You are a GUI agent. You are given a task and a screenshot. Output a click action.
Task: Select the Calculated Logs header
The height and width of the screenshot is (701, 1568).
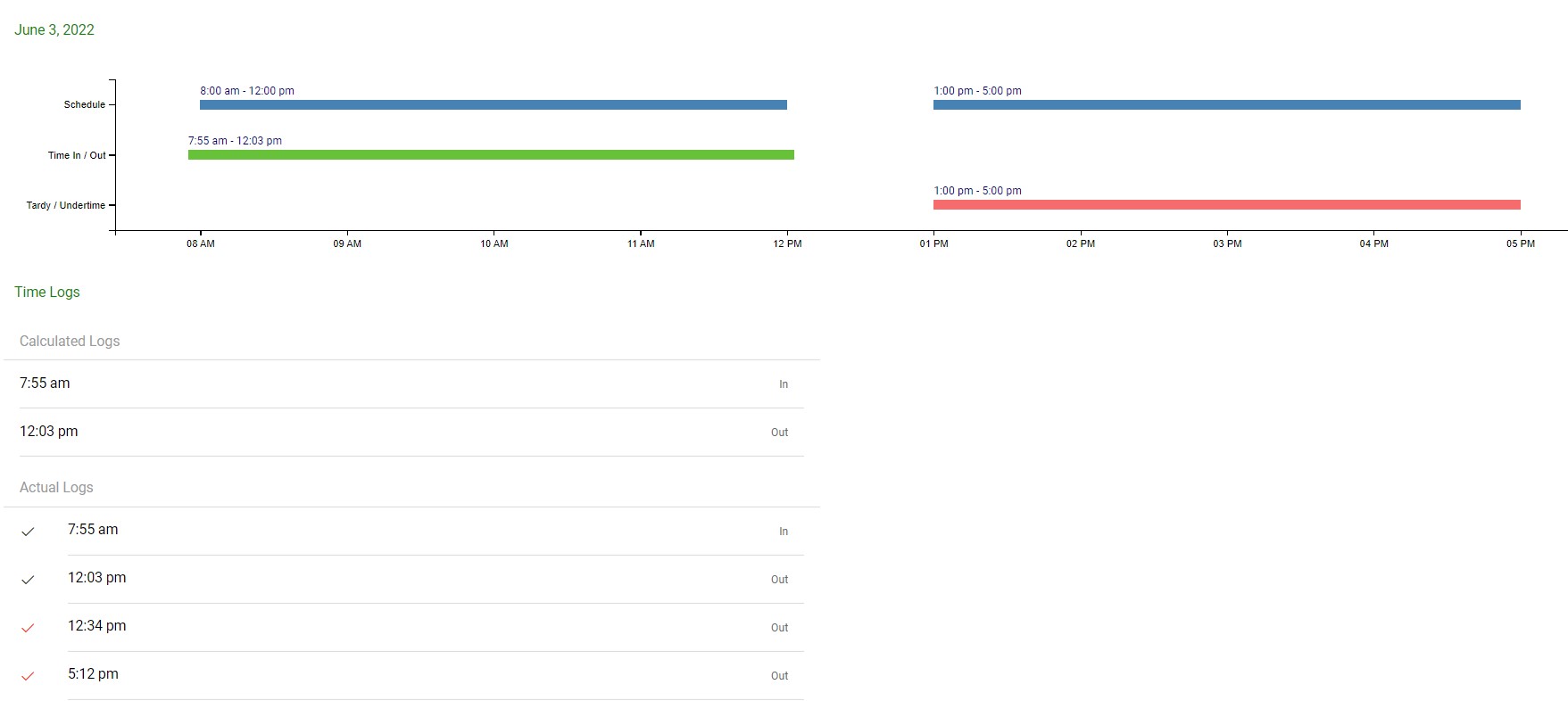click(70, 341)
